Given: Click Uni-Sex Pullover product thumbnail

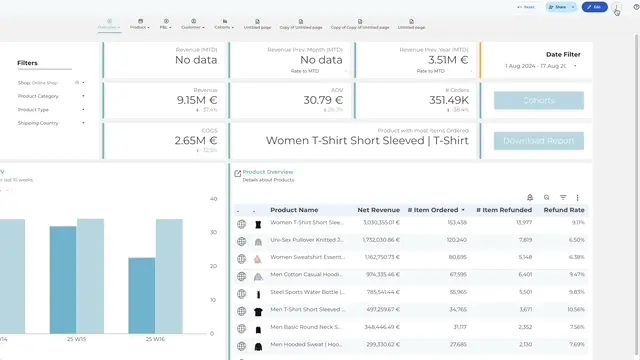Looking at the screenshot, I should pyautogui.click(x=258, y=242).
